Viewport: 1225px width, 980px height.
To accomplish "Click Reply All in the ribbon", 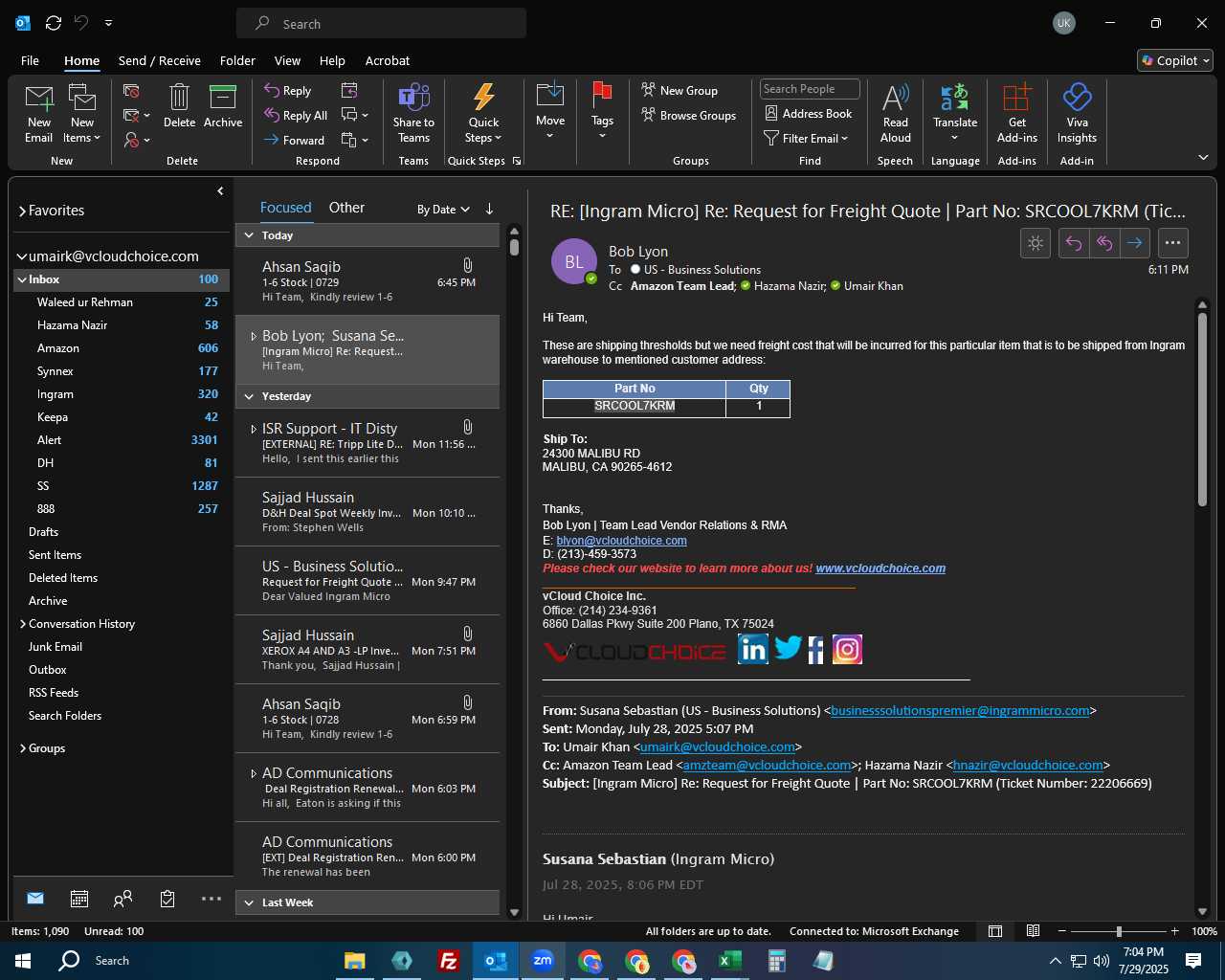I will [297, 116].
